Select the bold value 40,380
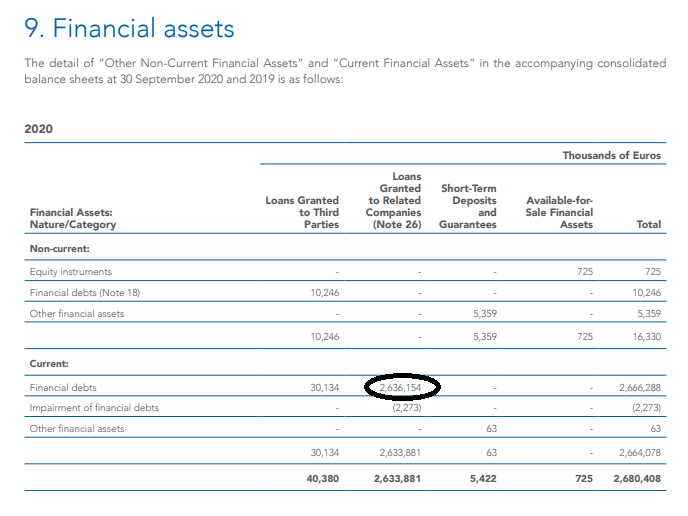The image size is (688, 516). [x=322, y=479]
